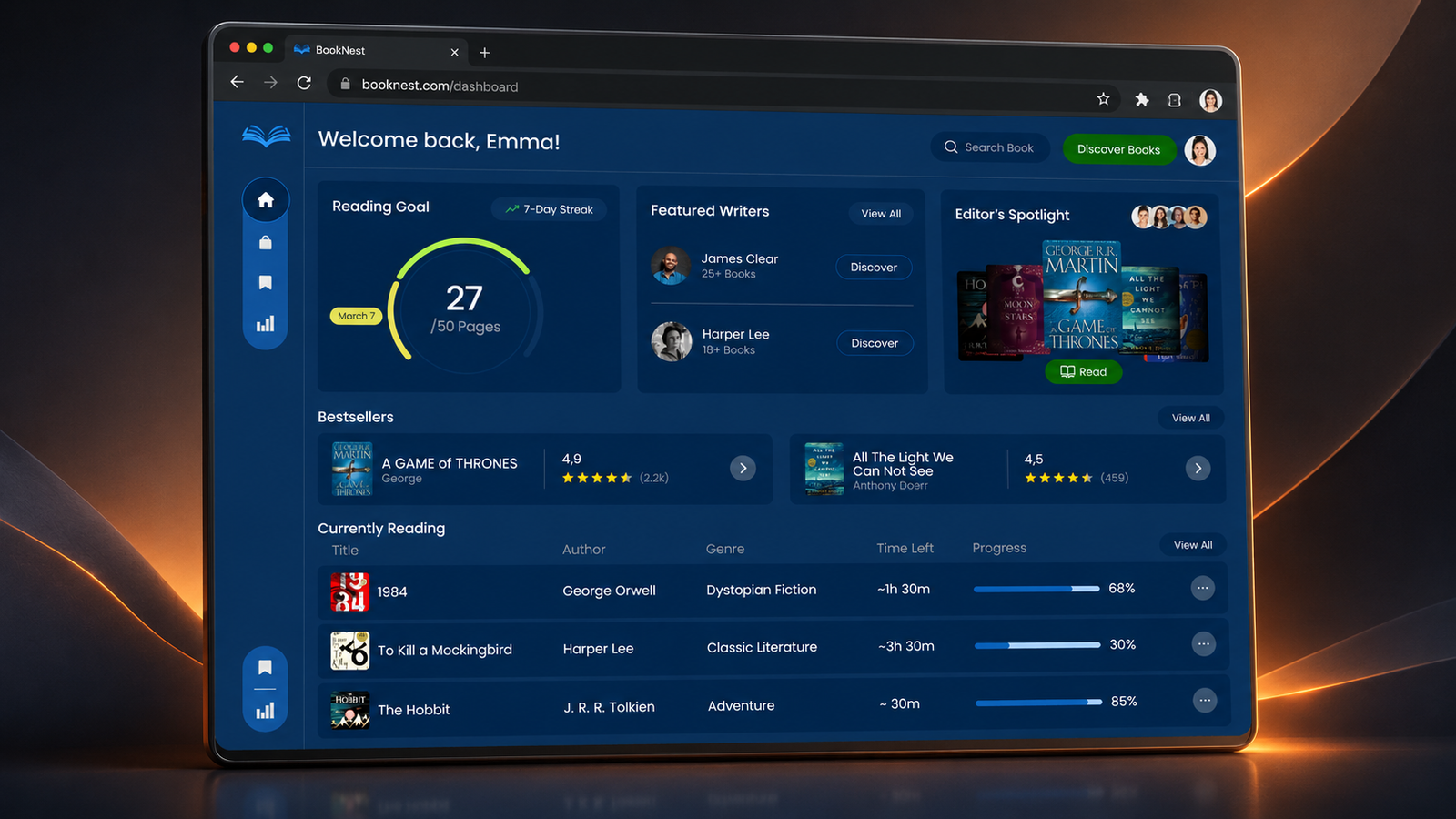The height and width of the screenshot is (819, 1456).
Task: Click the Read button in Editor's Spotlight
Action: coord(1084,371)
